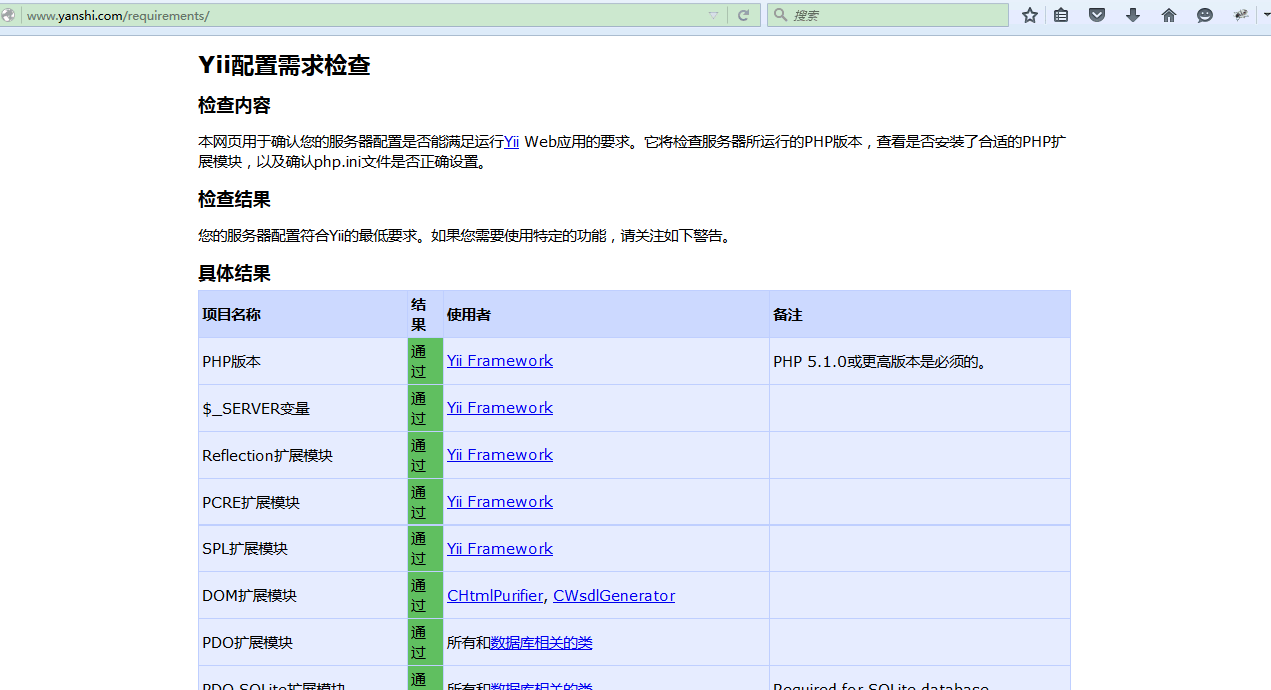Reload the page with the refresh icon

[x=743, y=15]
